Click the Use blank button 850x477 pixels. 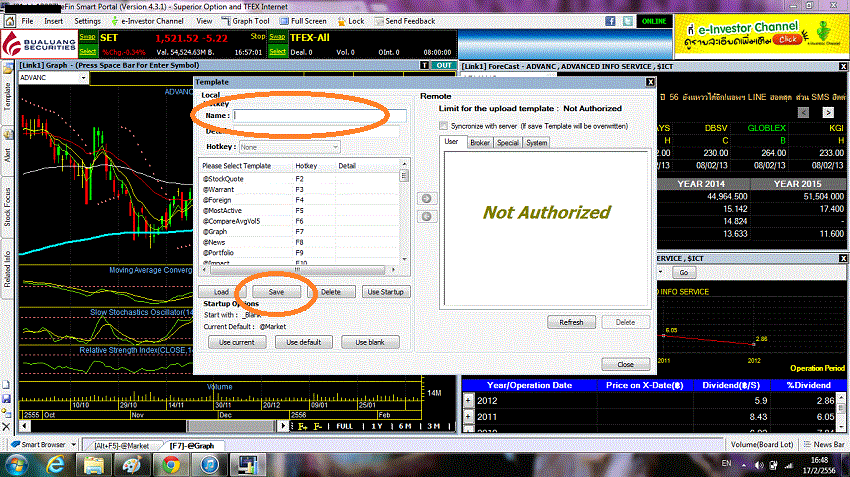point(370,342)
